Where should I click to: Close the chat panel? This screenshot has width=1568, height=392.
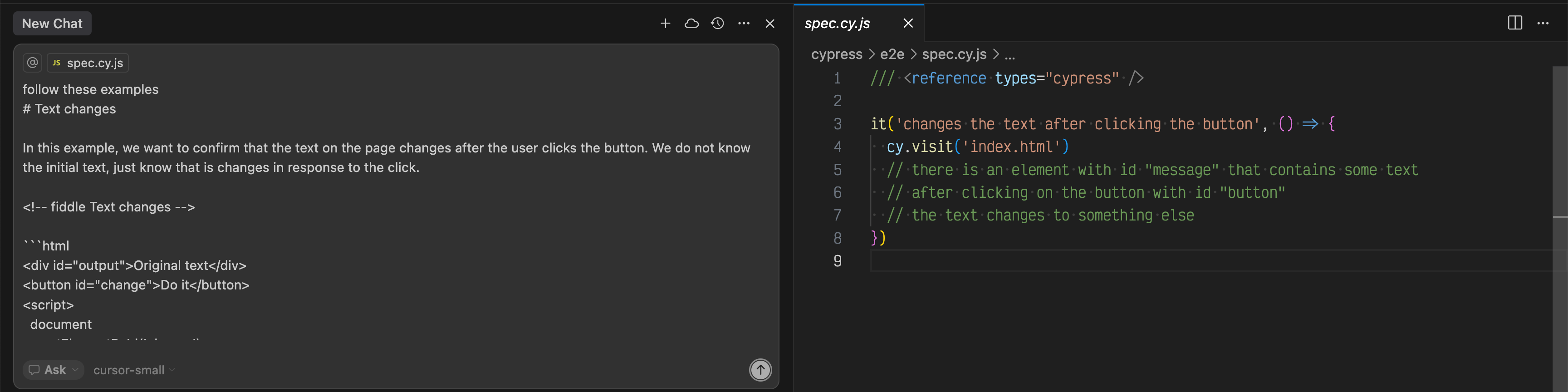[770, 23]
